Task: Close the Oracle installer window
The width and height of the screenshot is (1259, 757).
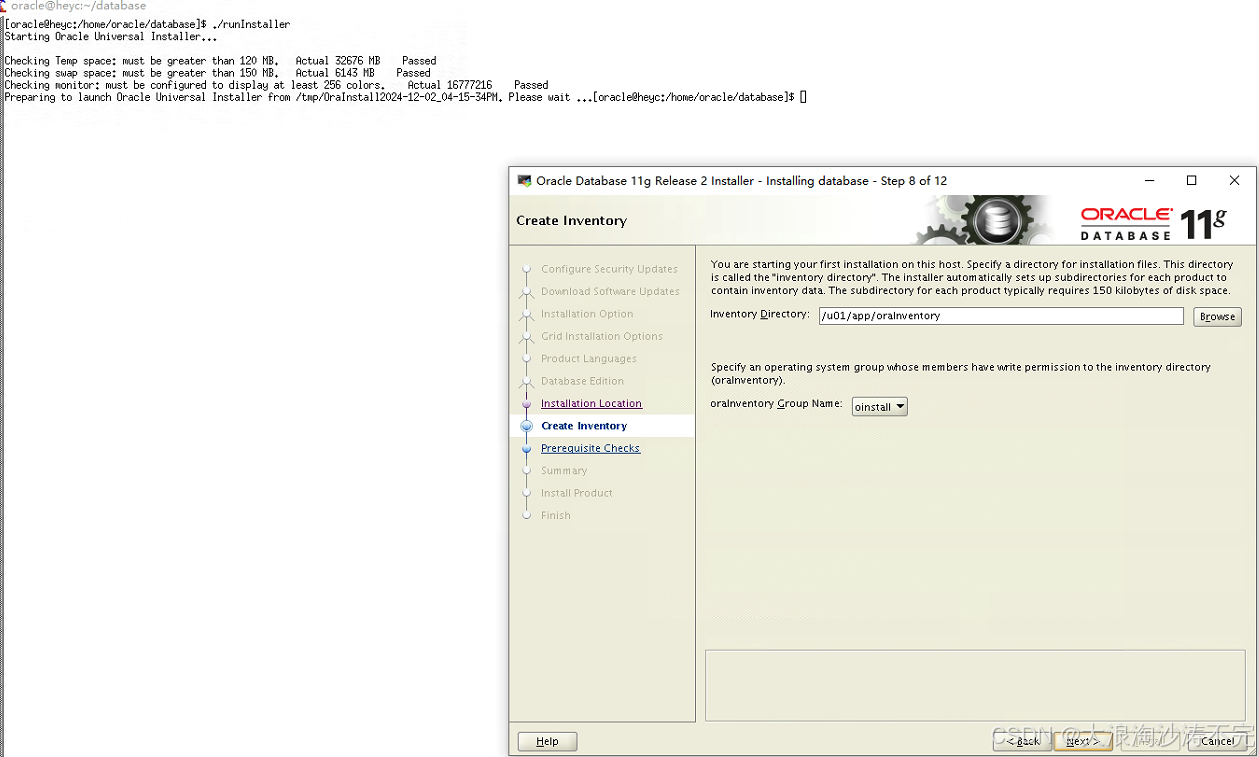Action: [x=1234, y=181]
